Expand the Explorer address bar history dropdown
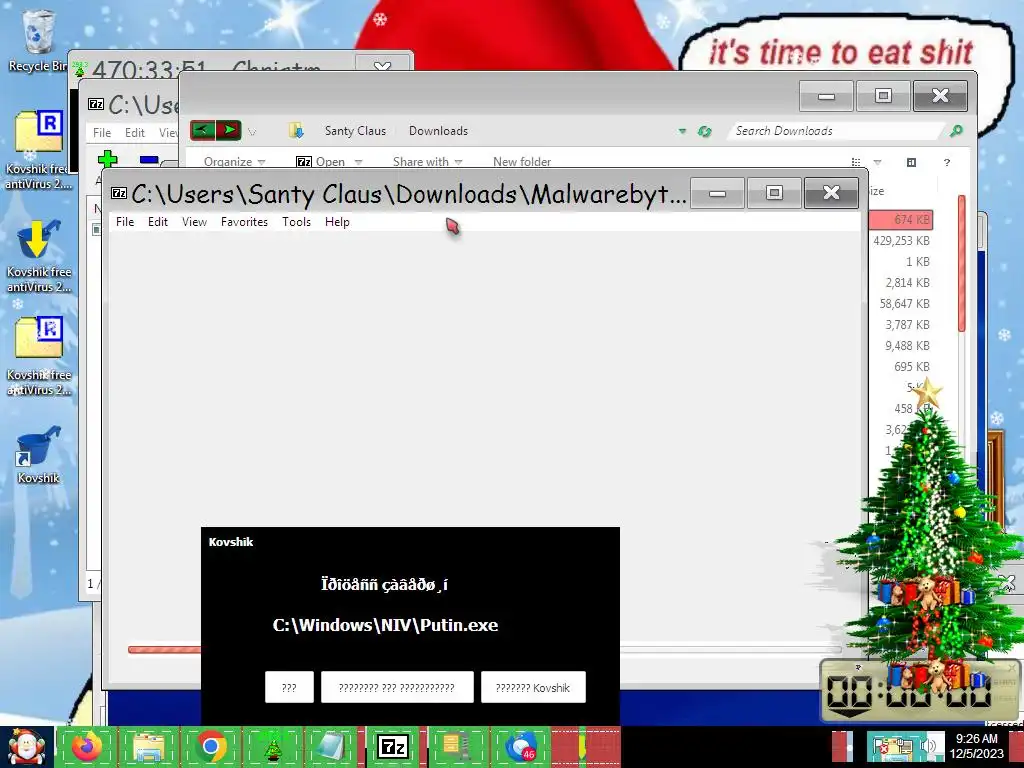This screenshot has width=1024, height=768. [682, 131]
